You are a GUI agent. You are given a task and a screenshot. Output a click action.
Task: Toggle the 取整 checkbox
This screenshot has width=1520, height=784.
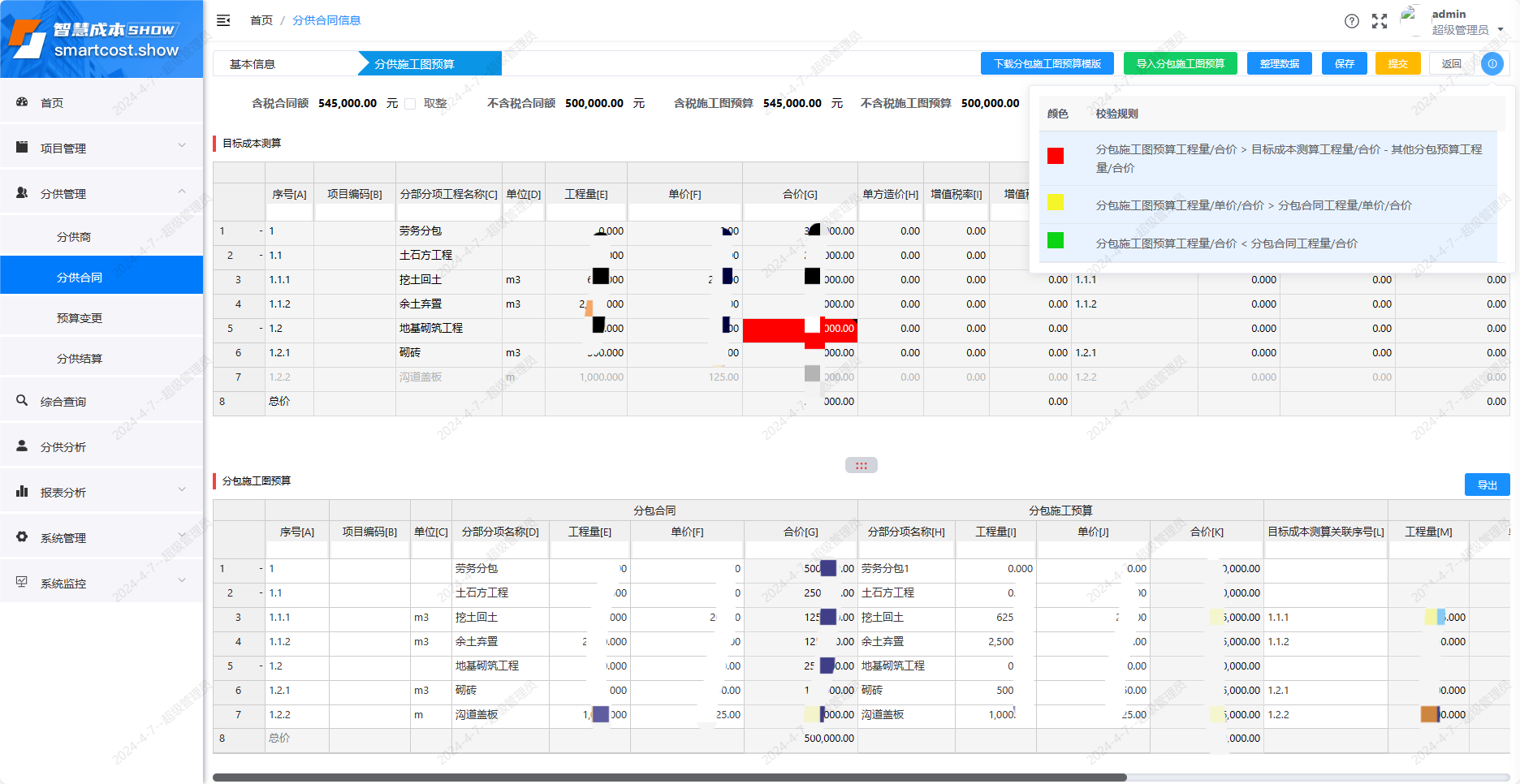[411, 104]
